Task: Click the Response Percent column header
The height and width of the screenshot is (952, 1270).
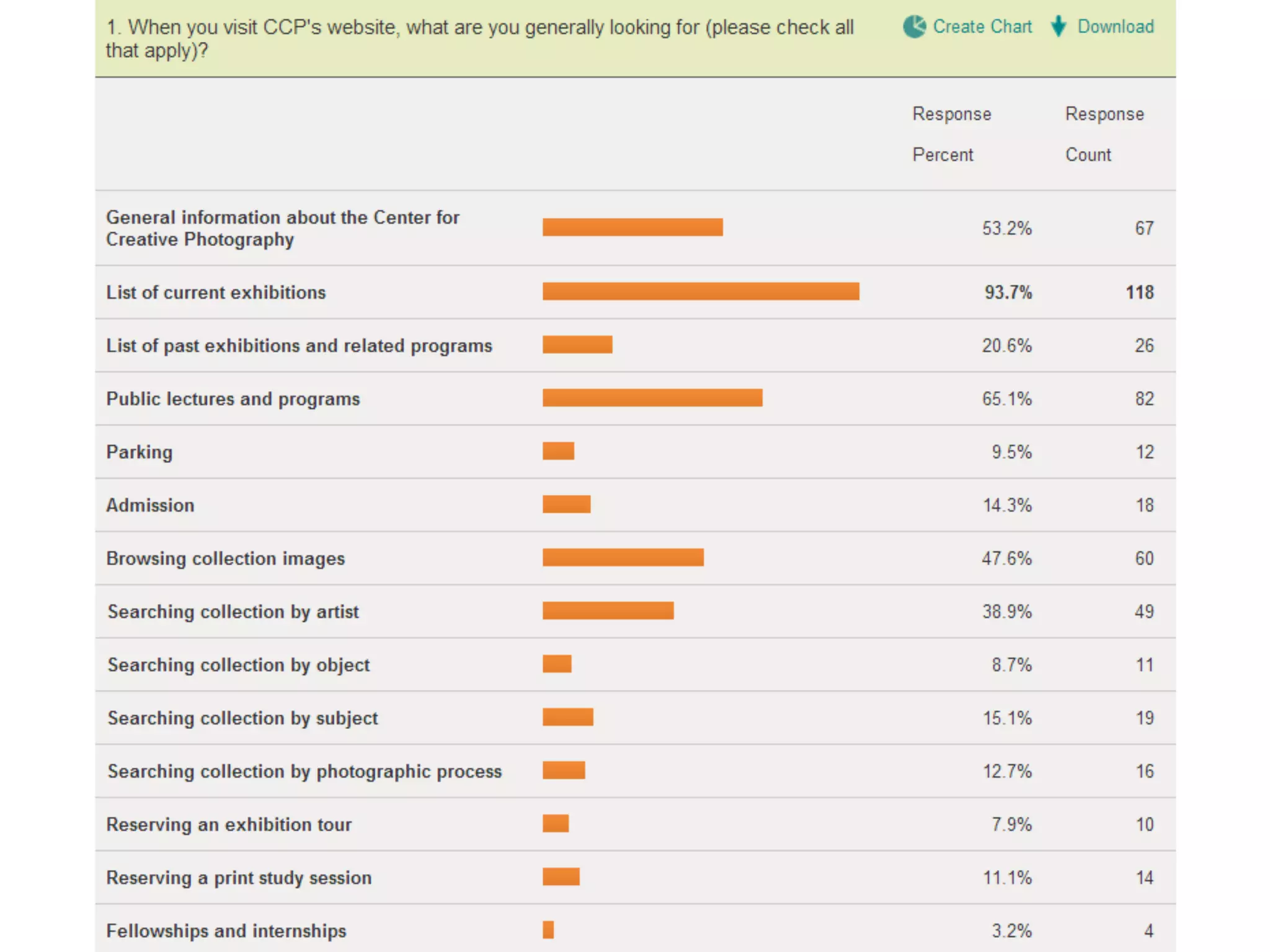Action: pyautogui.click(x=952, y=134)
